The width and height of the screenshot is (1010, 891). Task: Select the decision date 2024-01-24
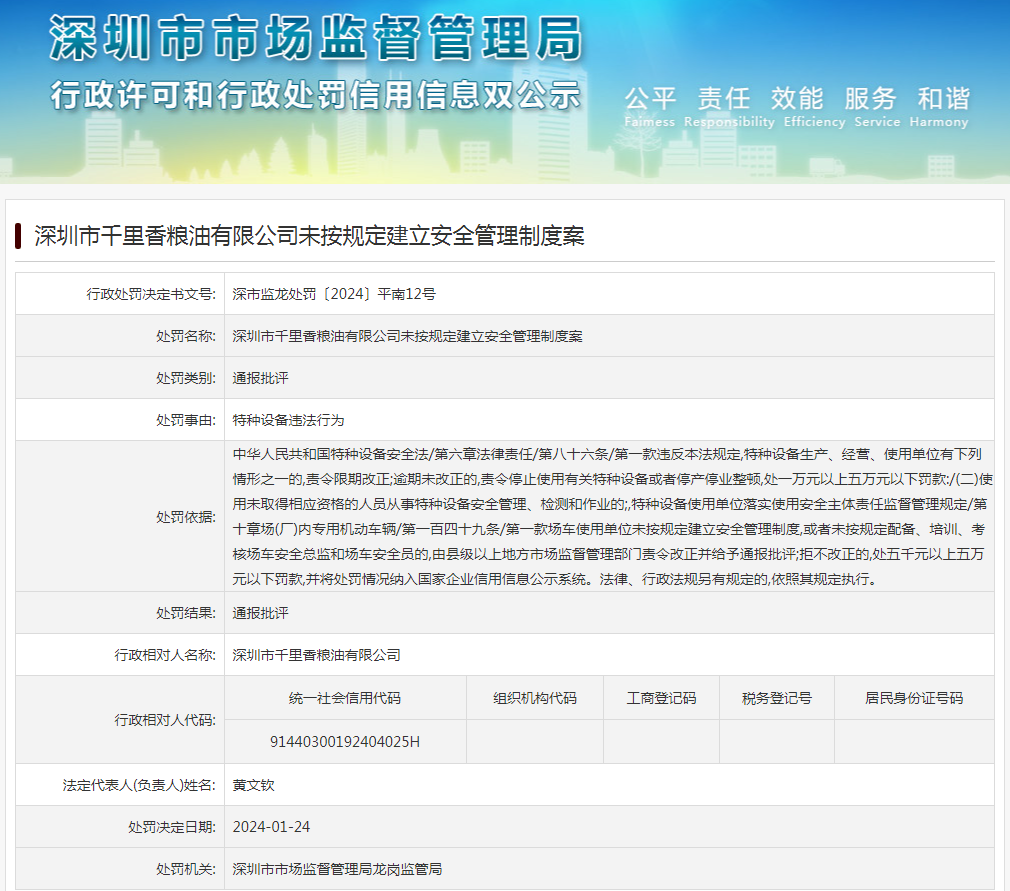[x=271, y=827]
